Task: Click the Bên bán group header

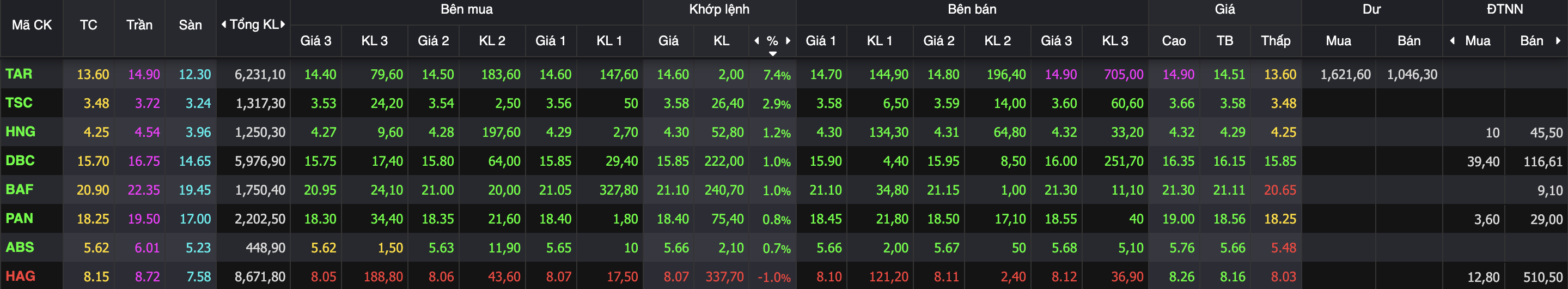Action: 972,9
